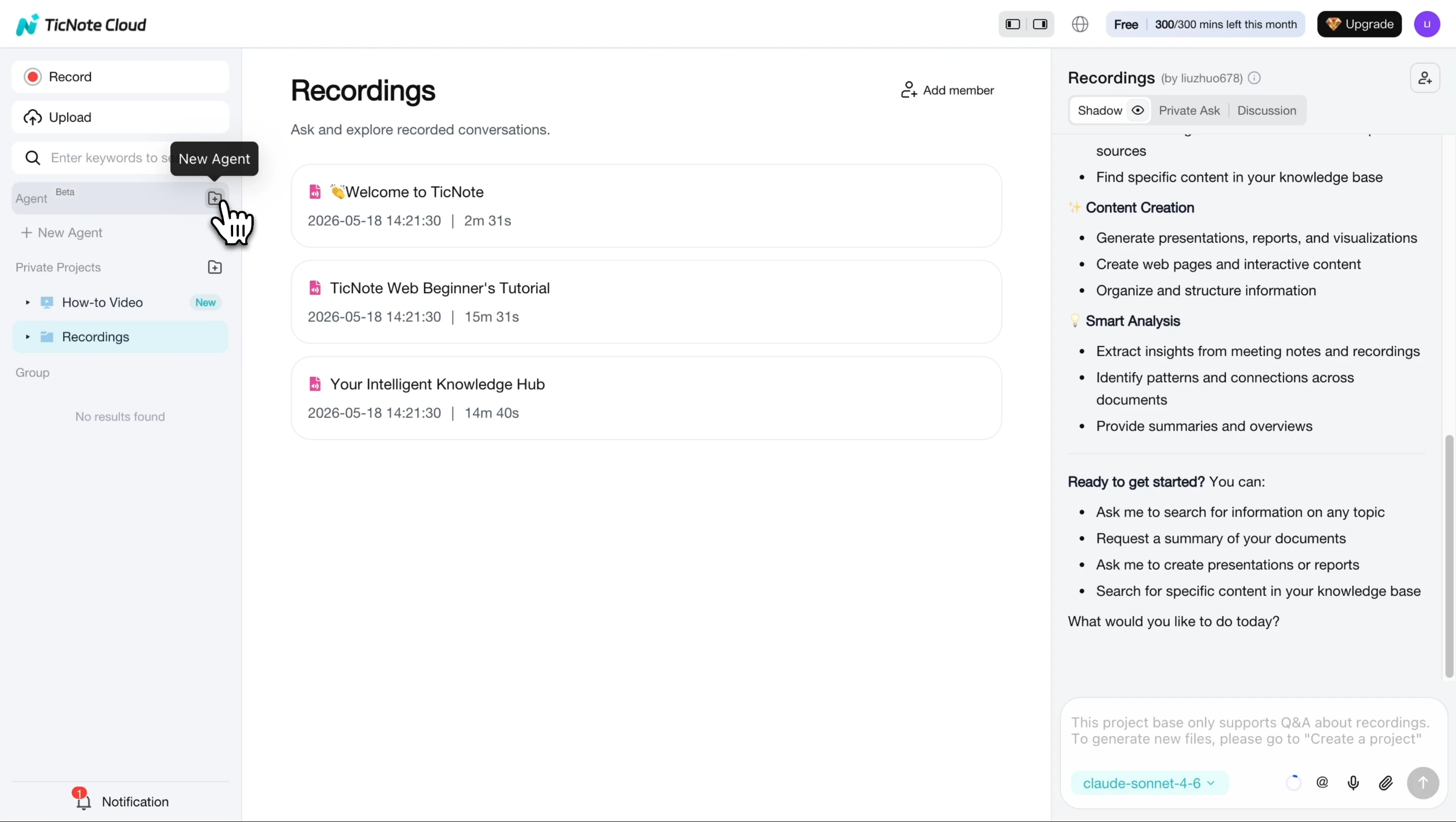Expand the How-to Video project arrow
The image size is (1456, 822).
[x=27, y=302]
